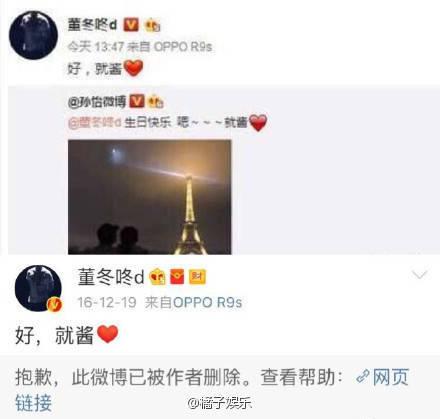Open the @孙怡微博 username in the repost
Image resolution: width=440 pixels, height=419 pixels.
click(97, 101)
